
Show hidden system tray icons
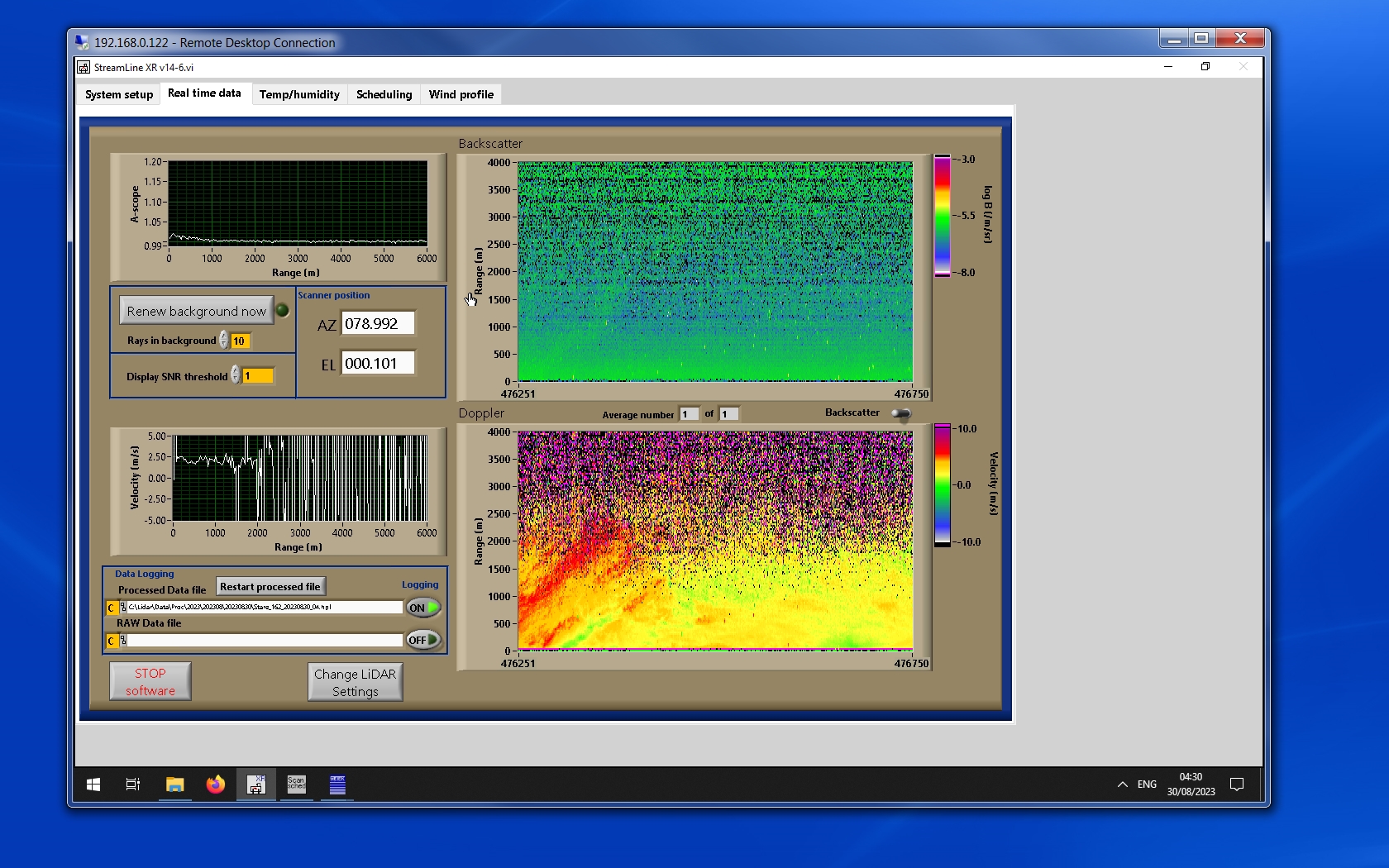coord(1122,785)
